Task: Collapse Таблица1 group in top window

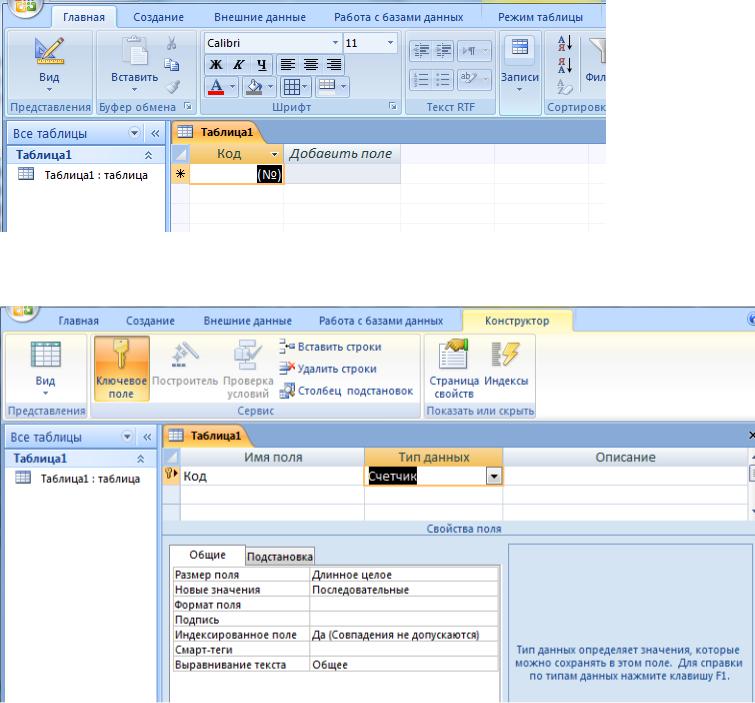Action: (148, 155)
